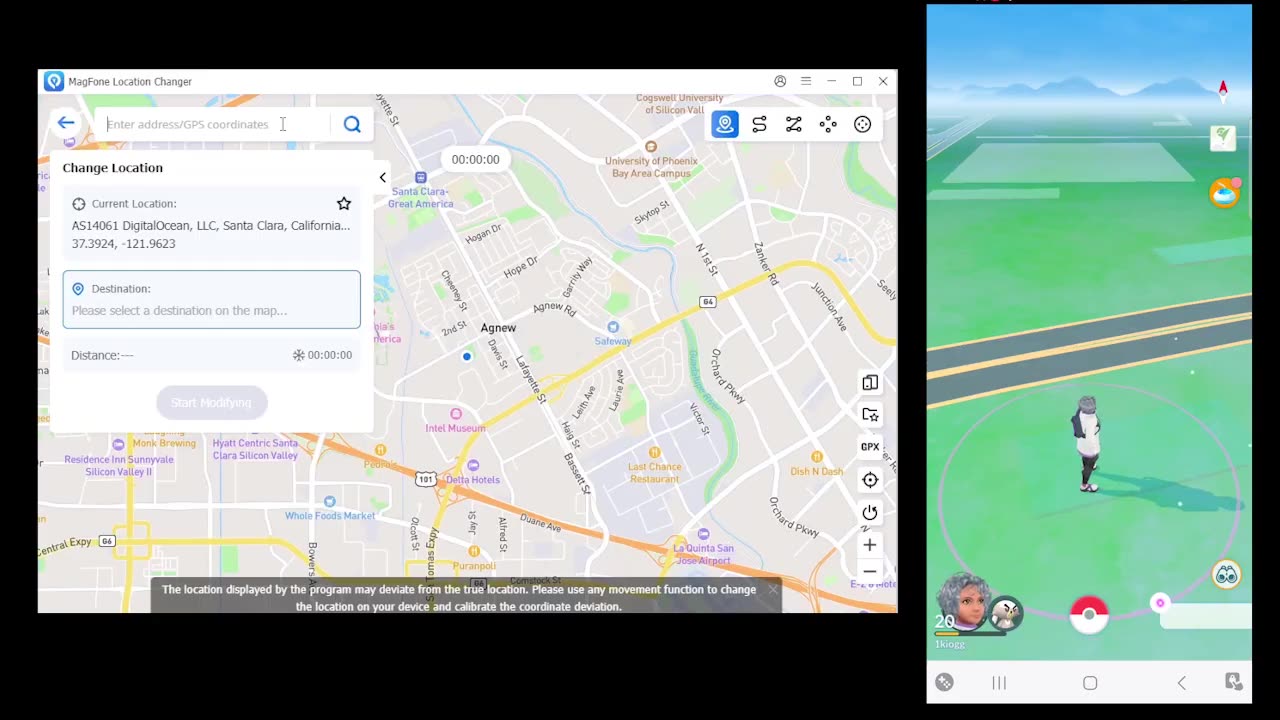Click the Safeway marker on the map
This screenshot has height=720, width=1280.
tap(613, 327)
